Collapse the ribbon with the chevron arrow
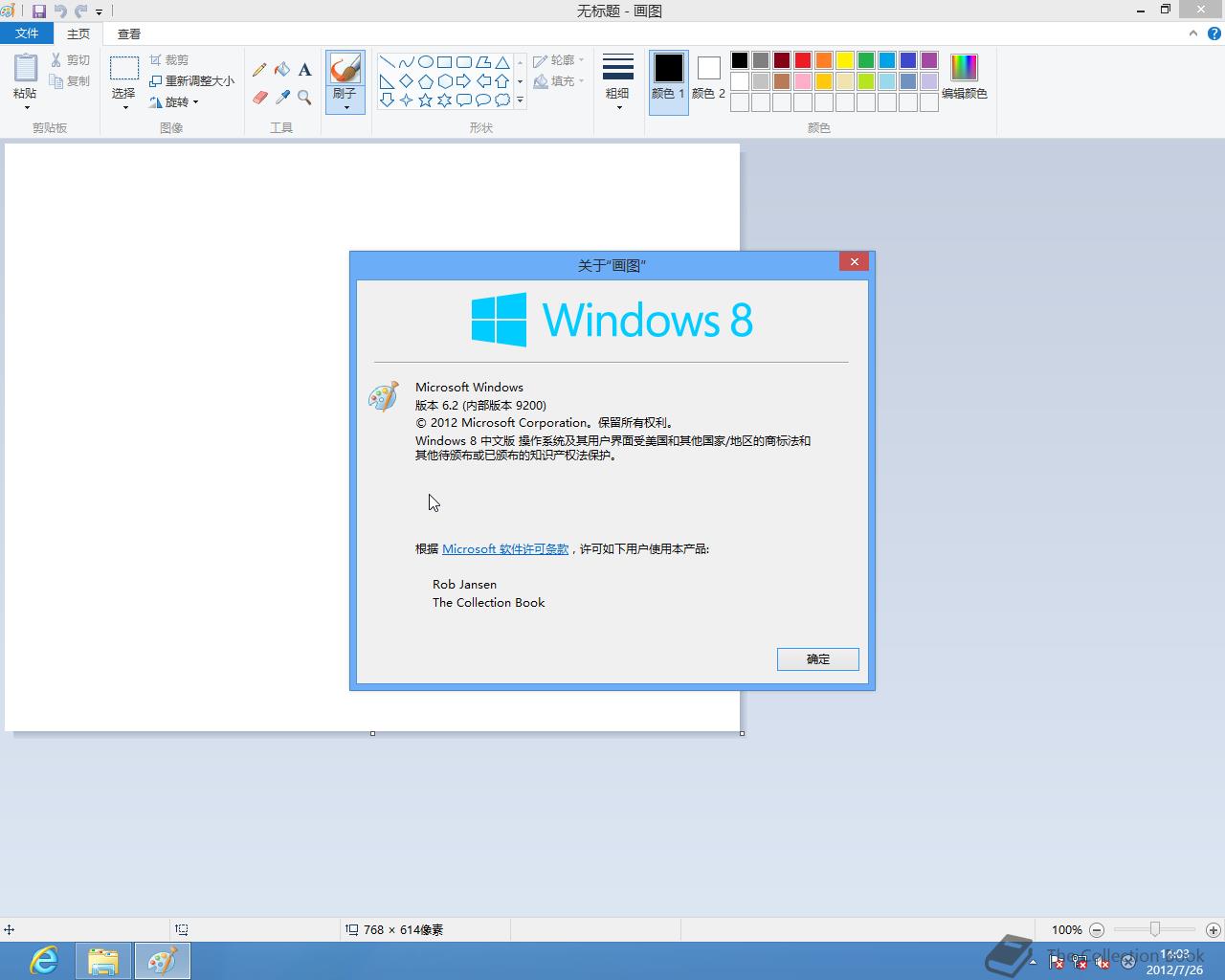 (x=1192, y=33)
